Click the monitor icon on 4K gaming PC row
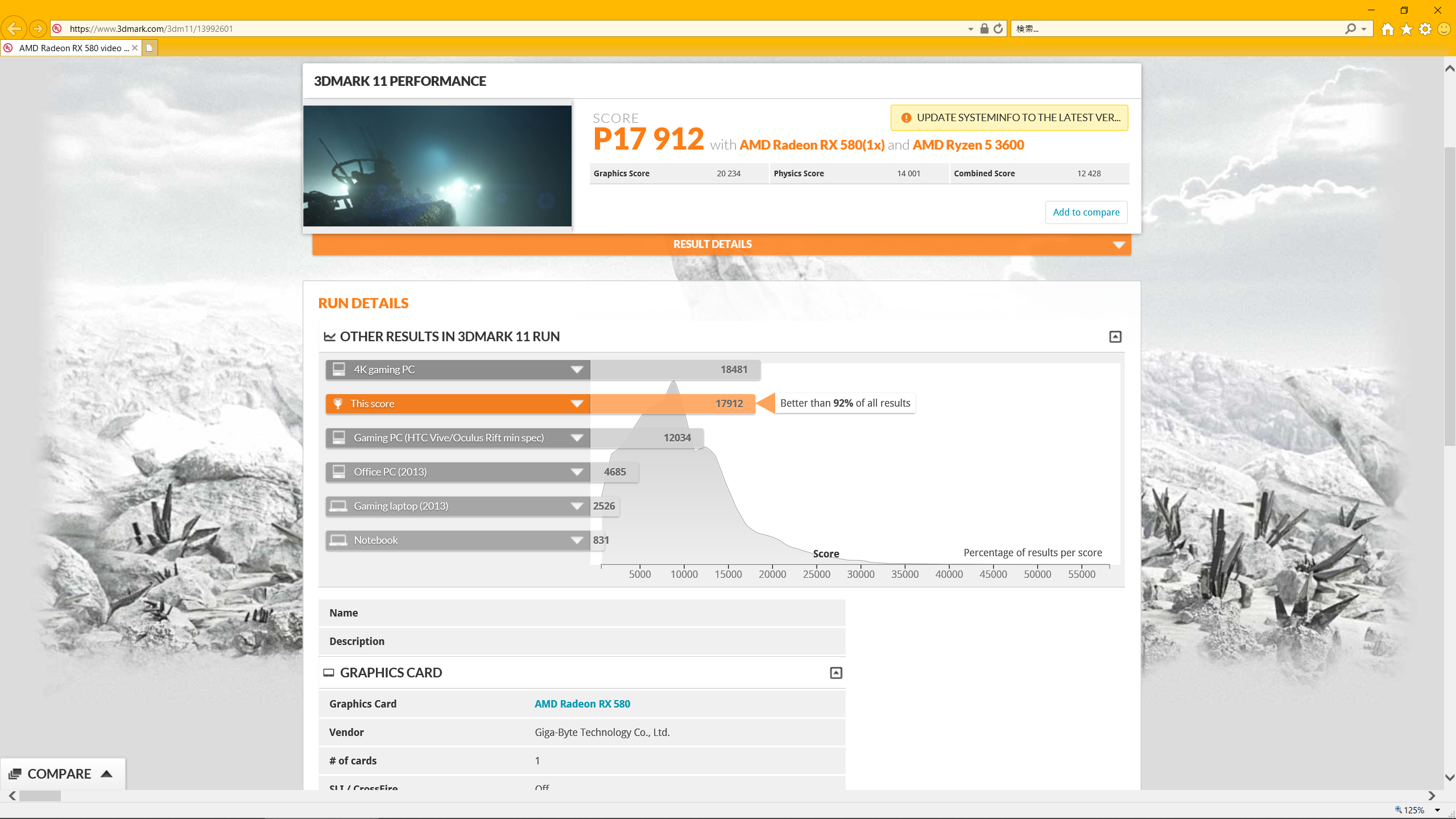The height and width of the screenshot is (819, 1456). [x=339, y=369]
